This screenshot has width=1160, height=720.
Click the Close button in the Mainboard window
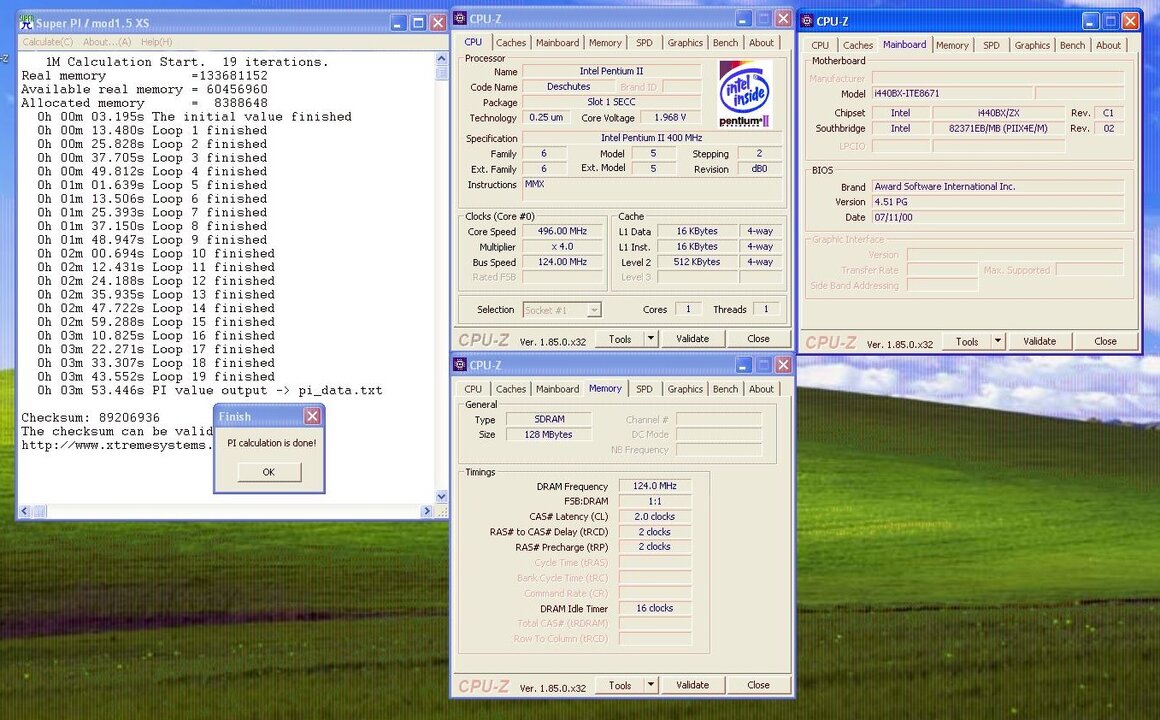coord(1105,341)
